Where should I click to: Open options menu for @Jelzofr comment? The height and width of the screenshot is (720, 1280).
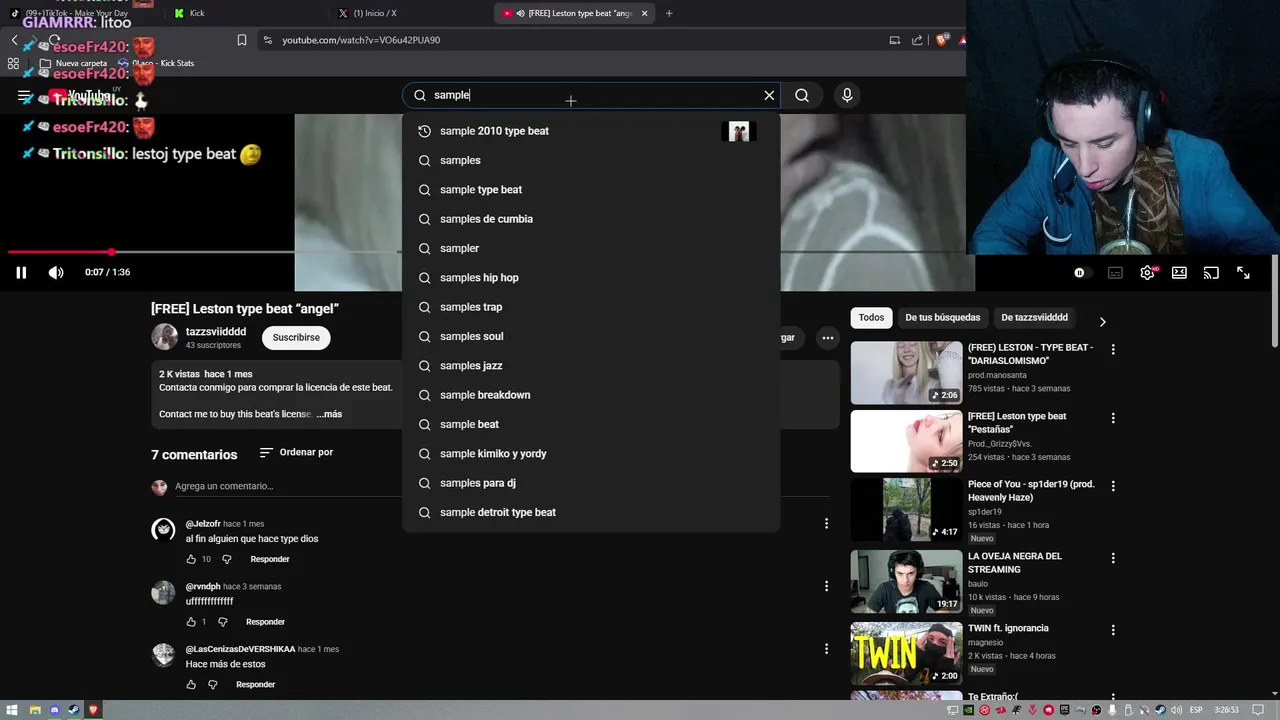click(826, 523)
